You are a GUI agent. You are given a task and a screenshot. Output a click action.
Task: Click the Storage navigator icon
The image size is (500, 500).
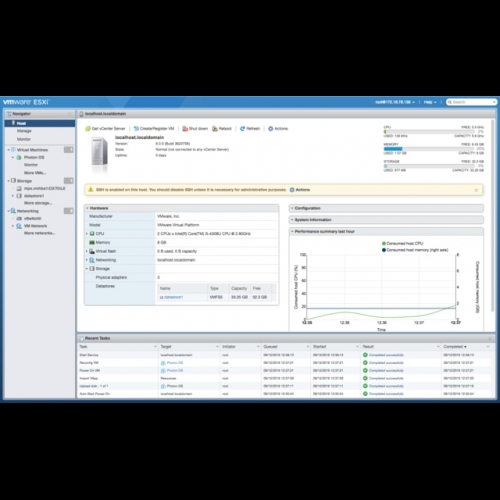coord(13,181)
